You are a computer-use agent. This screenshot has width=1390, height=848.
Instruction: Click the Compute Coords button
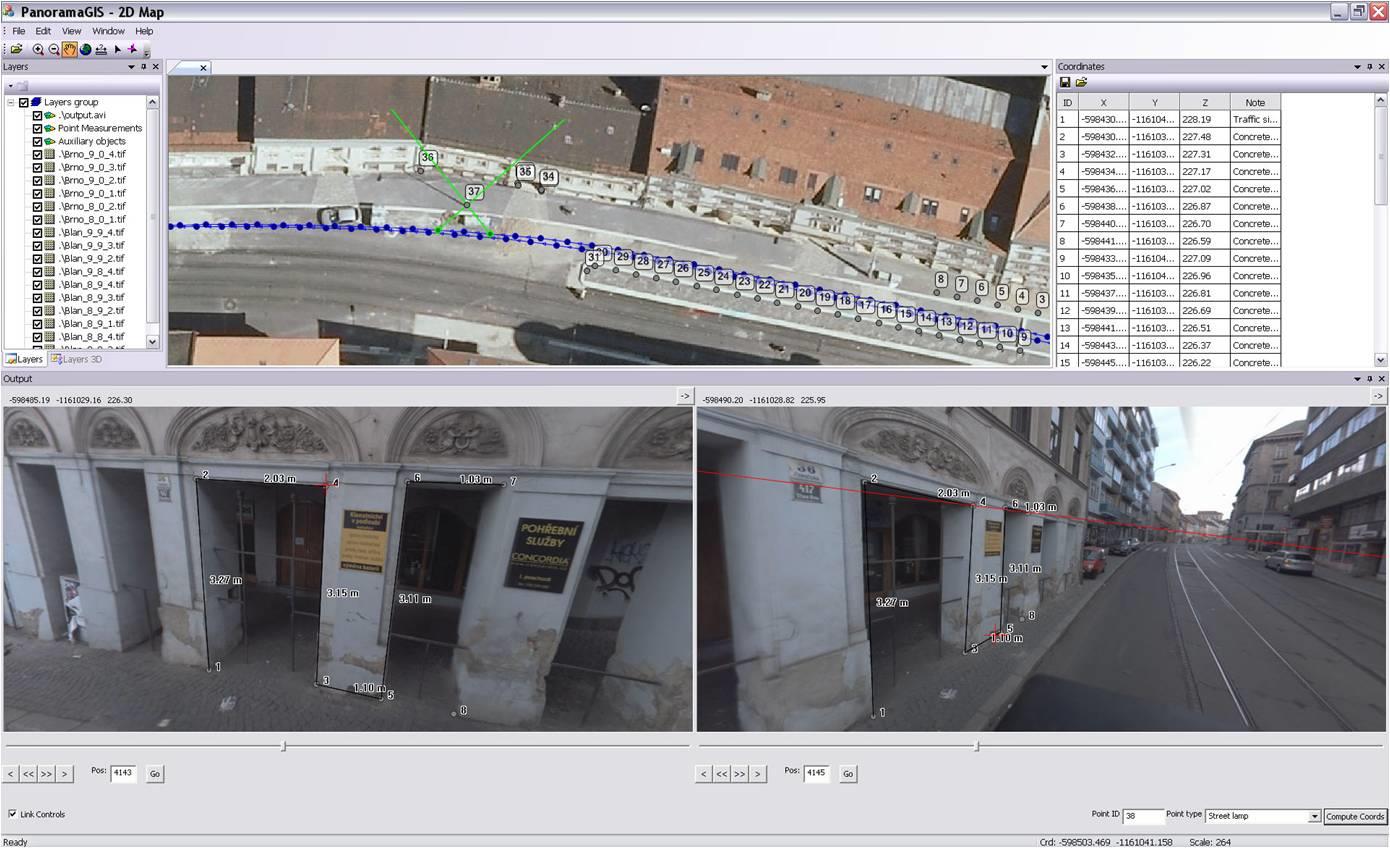click(1355, 817)
